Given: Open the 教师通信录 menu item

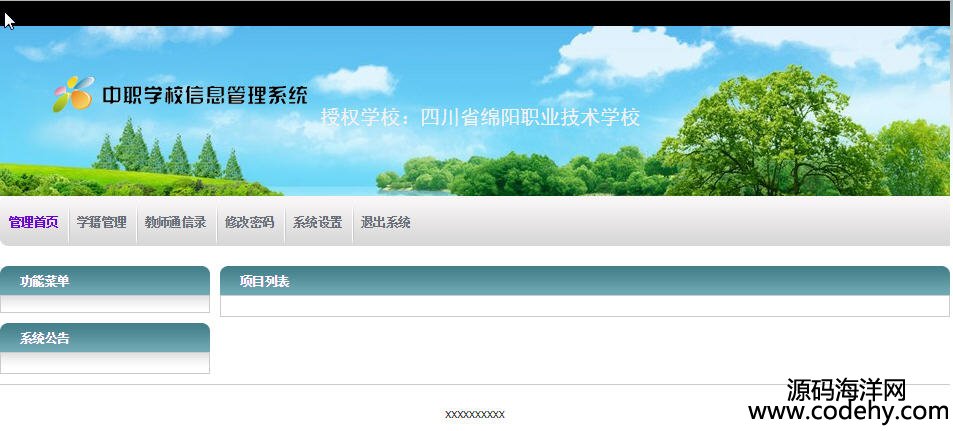Looking at the screenshot, I should (175, 222).
